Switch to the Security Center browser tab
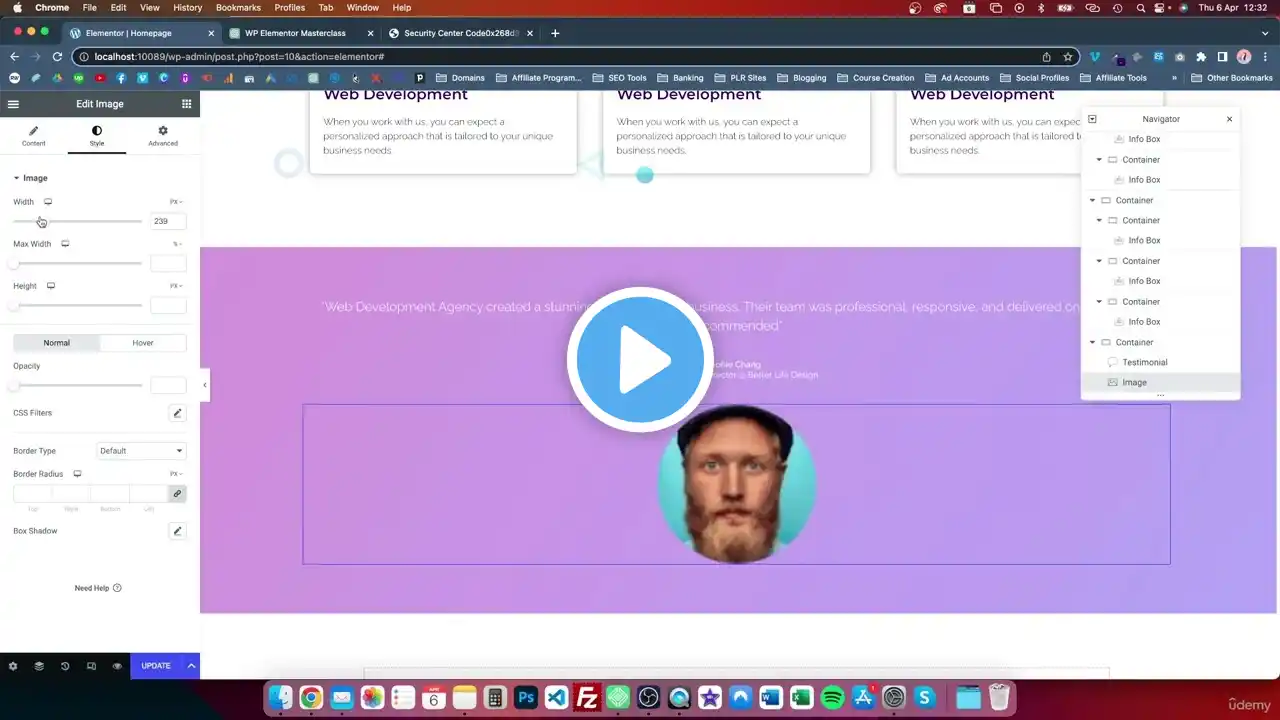Viewport: 1280px width, 720px height. (x=460, y=33)
